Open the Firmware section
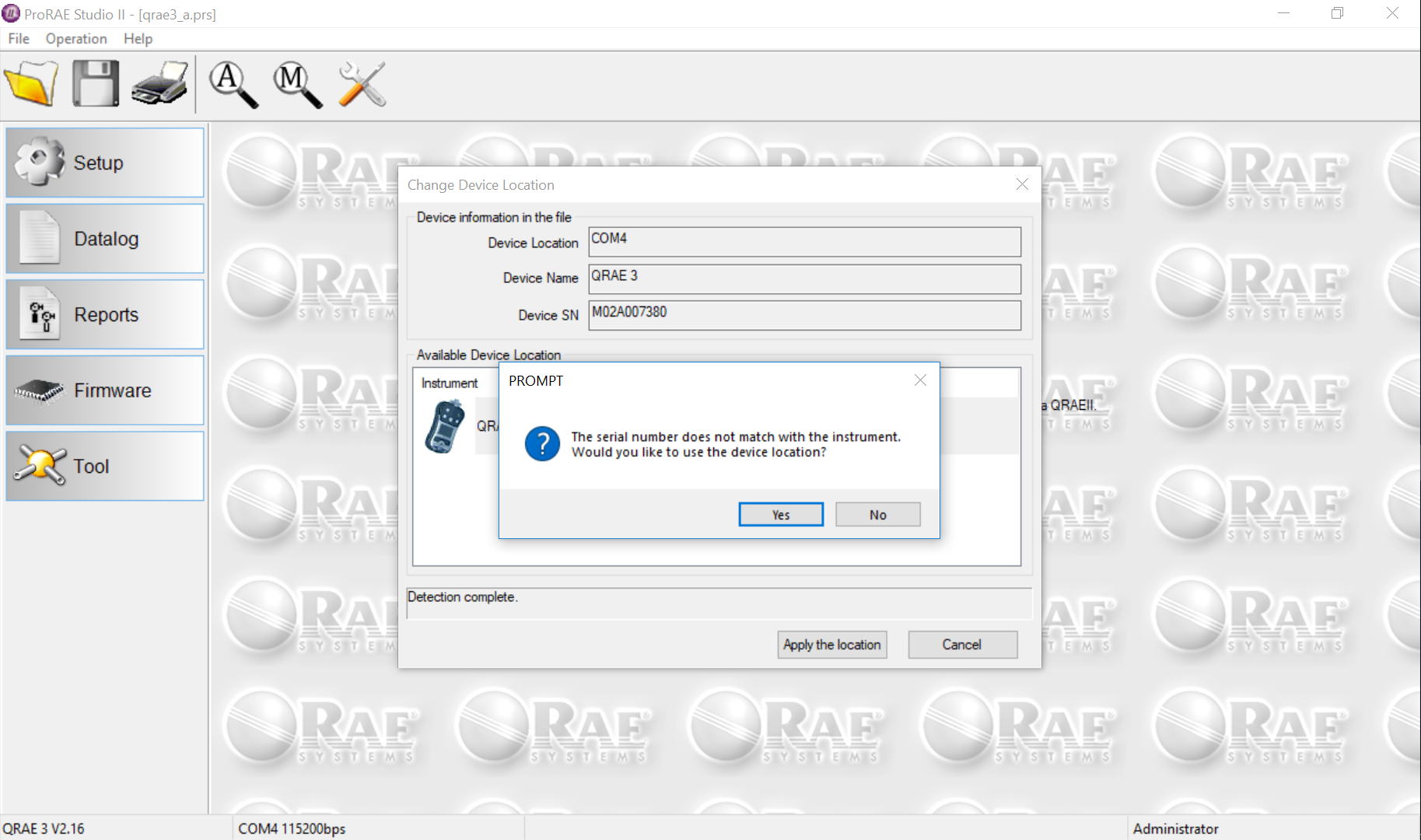The width and height of the screenshot is (1421, 840). click(105, 390)
